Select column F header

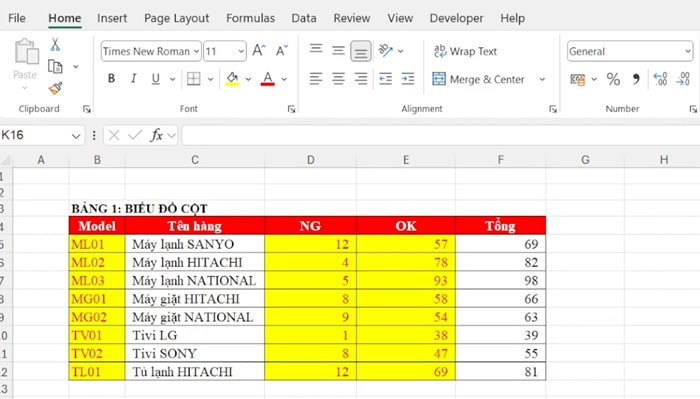click(500, 160)
